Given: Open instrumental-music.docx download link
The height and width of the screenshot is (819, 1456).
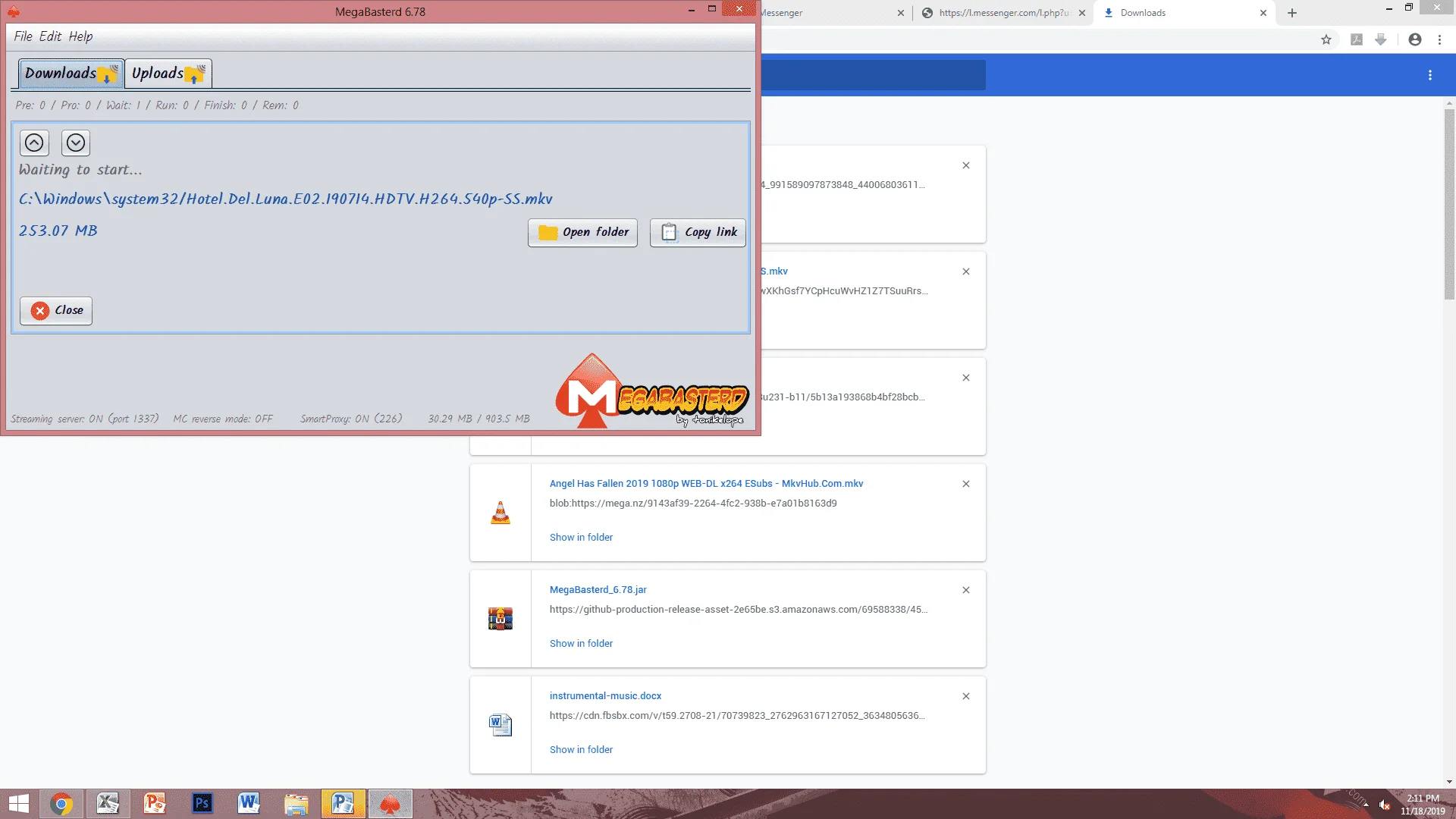Looking at the screenshot, I should 605,695.
